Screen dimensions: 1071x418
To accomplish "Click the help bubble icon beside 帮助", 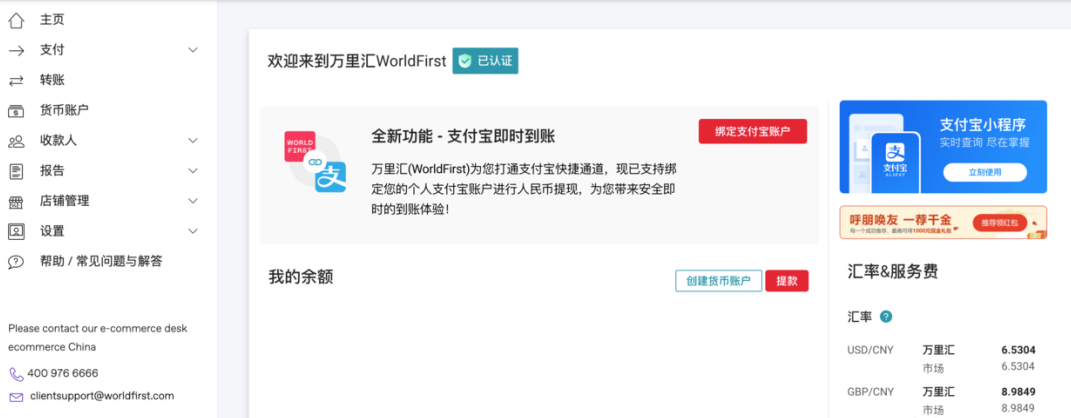I will tap(16, 262).
